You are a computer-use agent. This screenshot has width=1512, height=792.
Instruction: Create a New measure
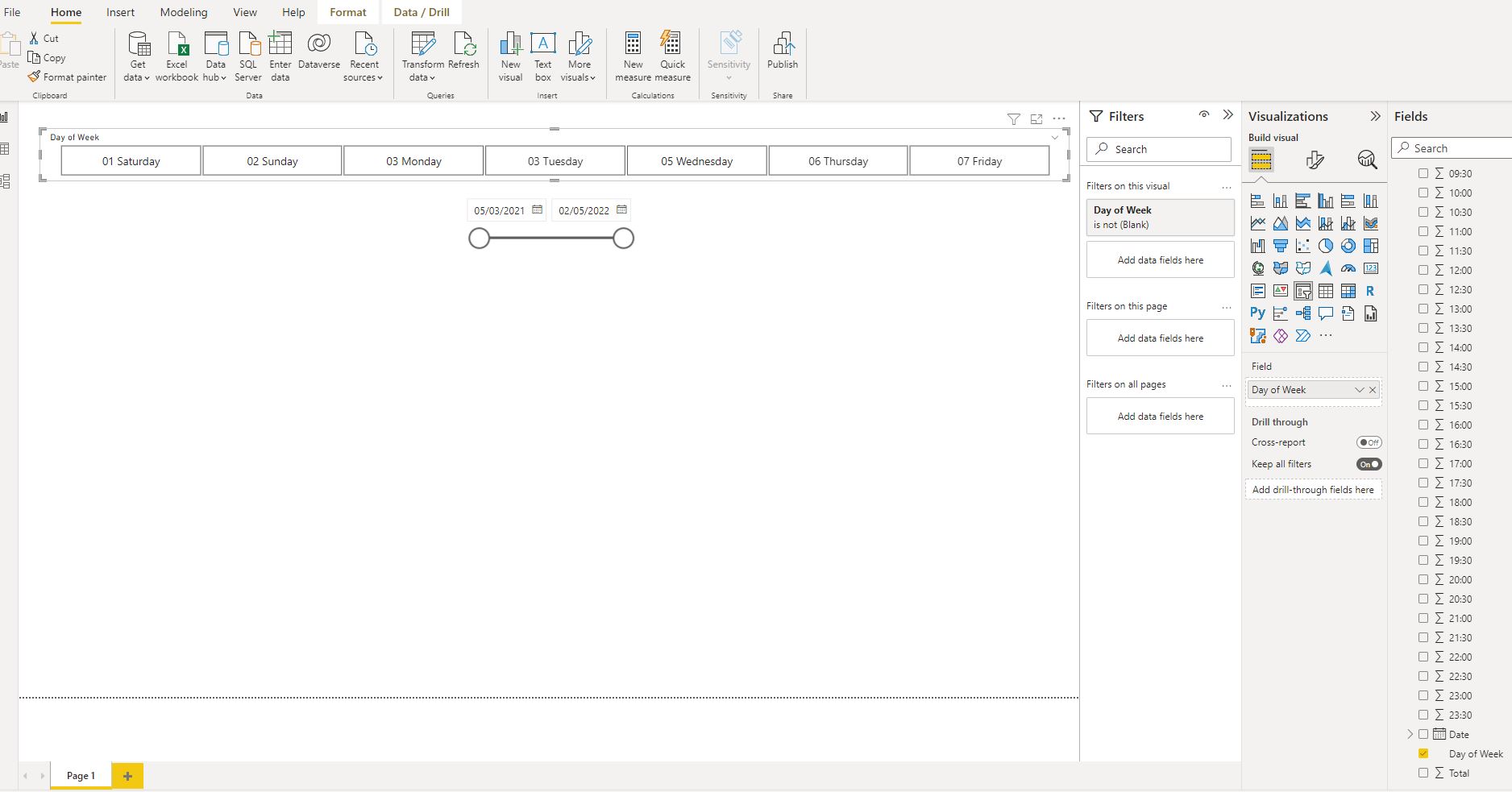[633, 56]
